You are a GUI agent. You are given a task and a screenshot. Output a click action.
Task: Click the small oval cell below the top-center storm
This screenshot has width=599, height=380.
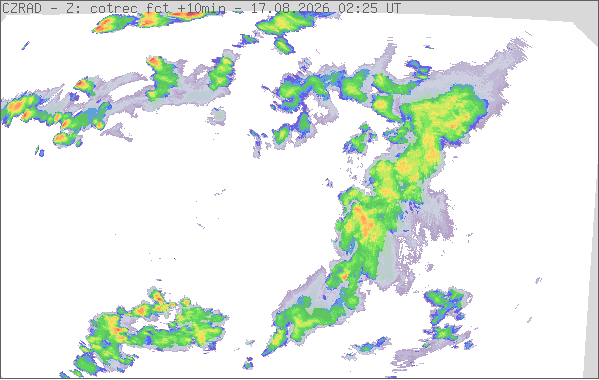pos(284,46)
